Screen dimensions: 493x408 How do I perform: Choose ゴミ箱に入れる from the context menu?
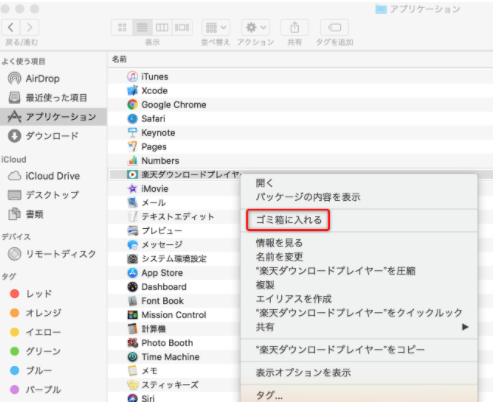click(288, 220)
